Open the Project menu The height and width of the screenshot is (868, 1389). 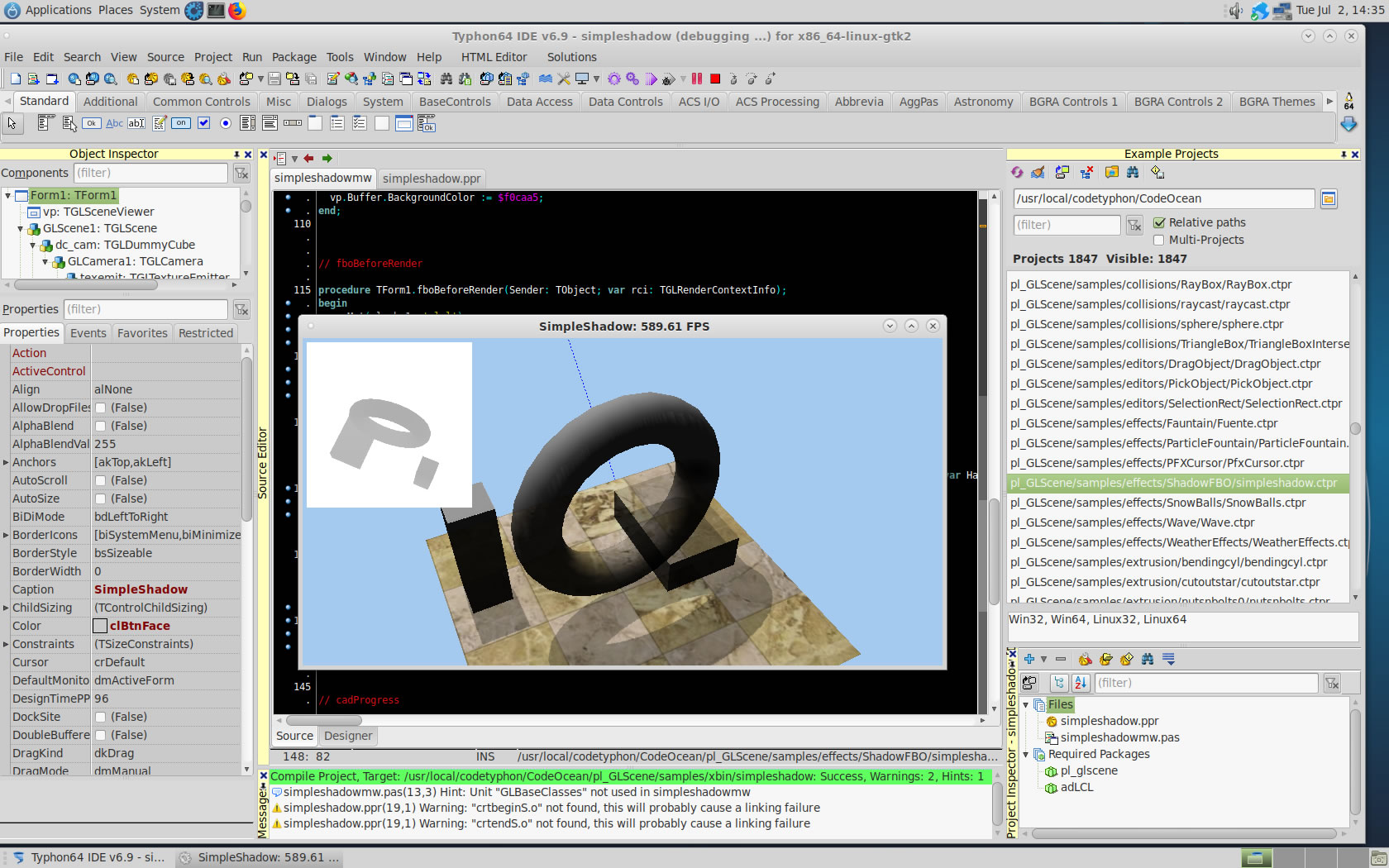point(213,57)
